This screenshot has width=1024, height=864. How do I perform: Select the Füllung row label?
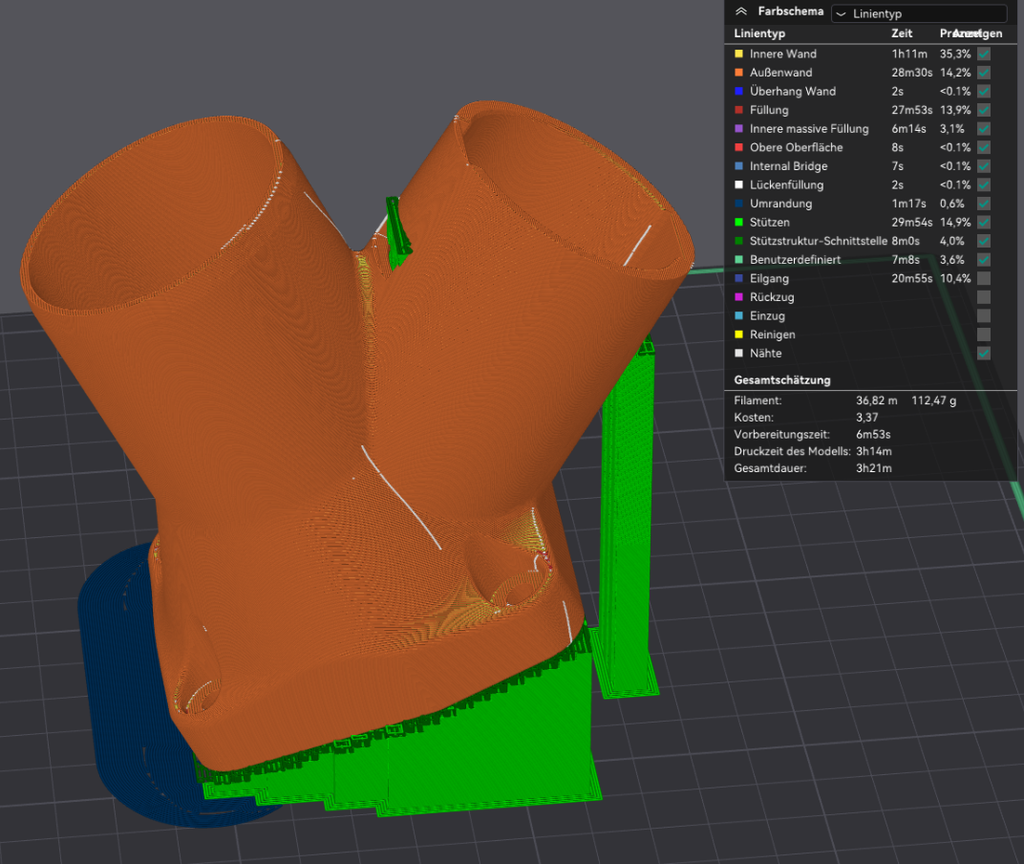[x=769, y=110]
